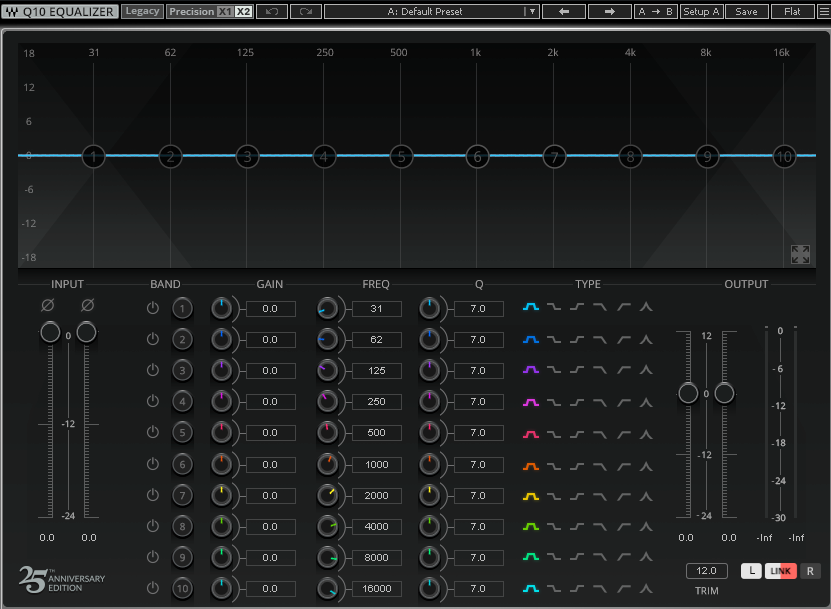The height and width of the screenshot is (609, 831).
Task: Select Precision X1 mode
Action: coord(225,11)
